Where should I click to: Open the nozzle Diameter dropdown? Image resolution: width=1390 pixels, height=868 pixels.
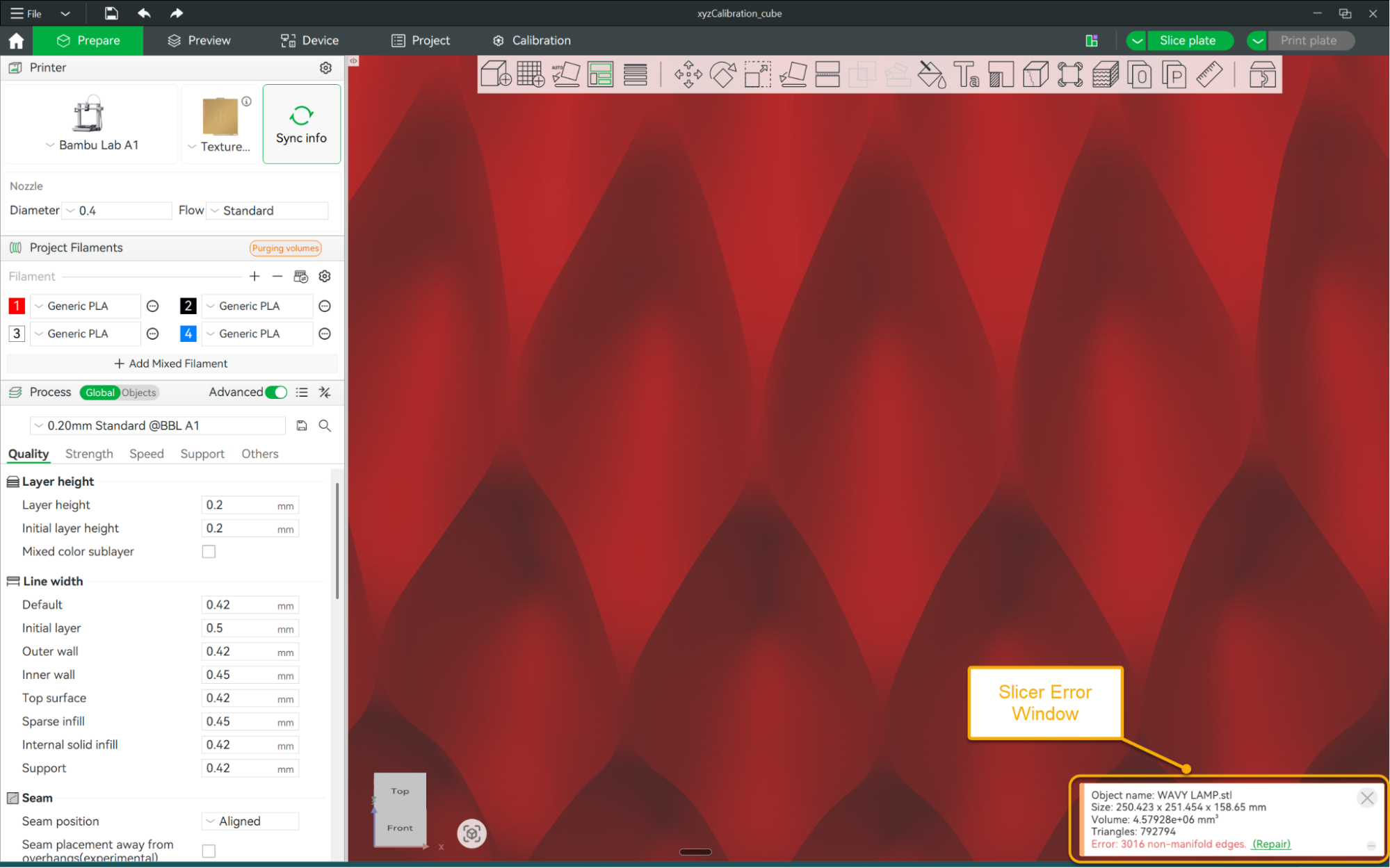tap(117, 211)
